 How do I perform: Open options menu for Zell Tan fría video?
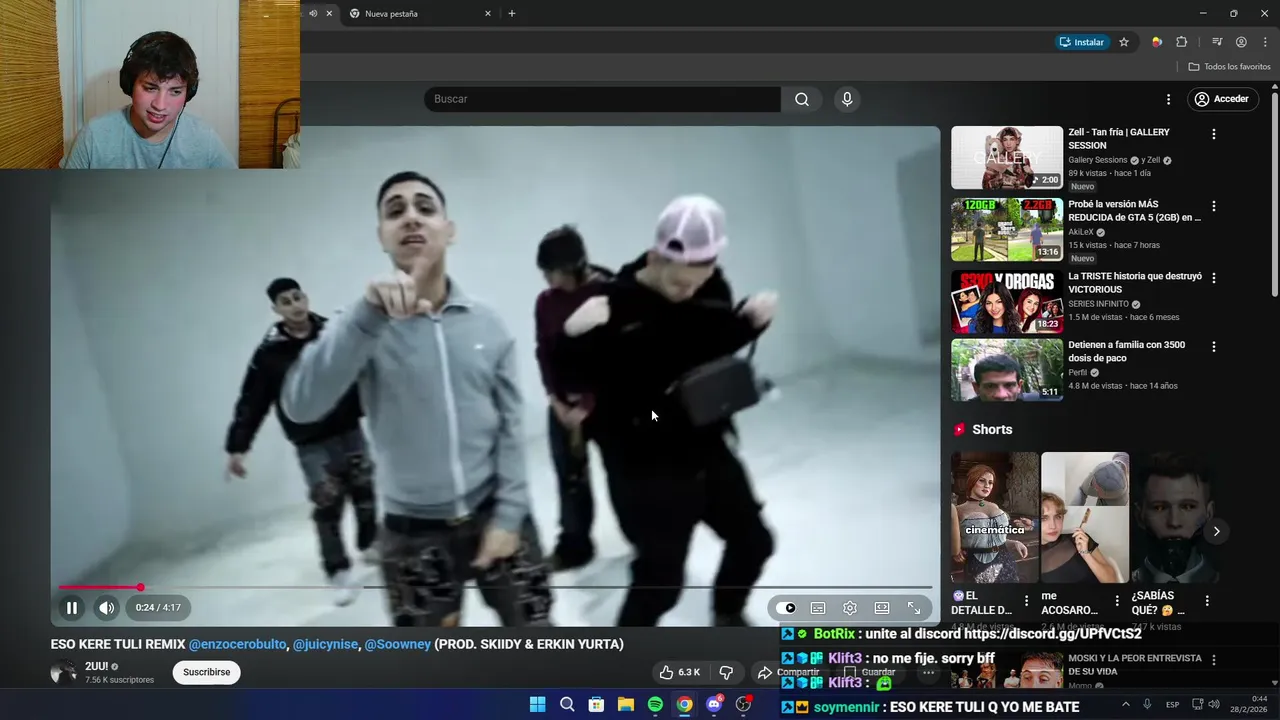1214,134
